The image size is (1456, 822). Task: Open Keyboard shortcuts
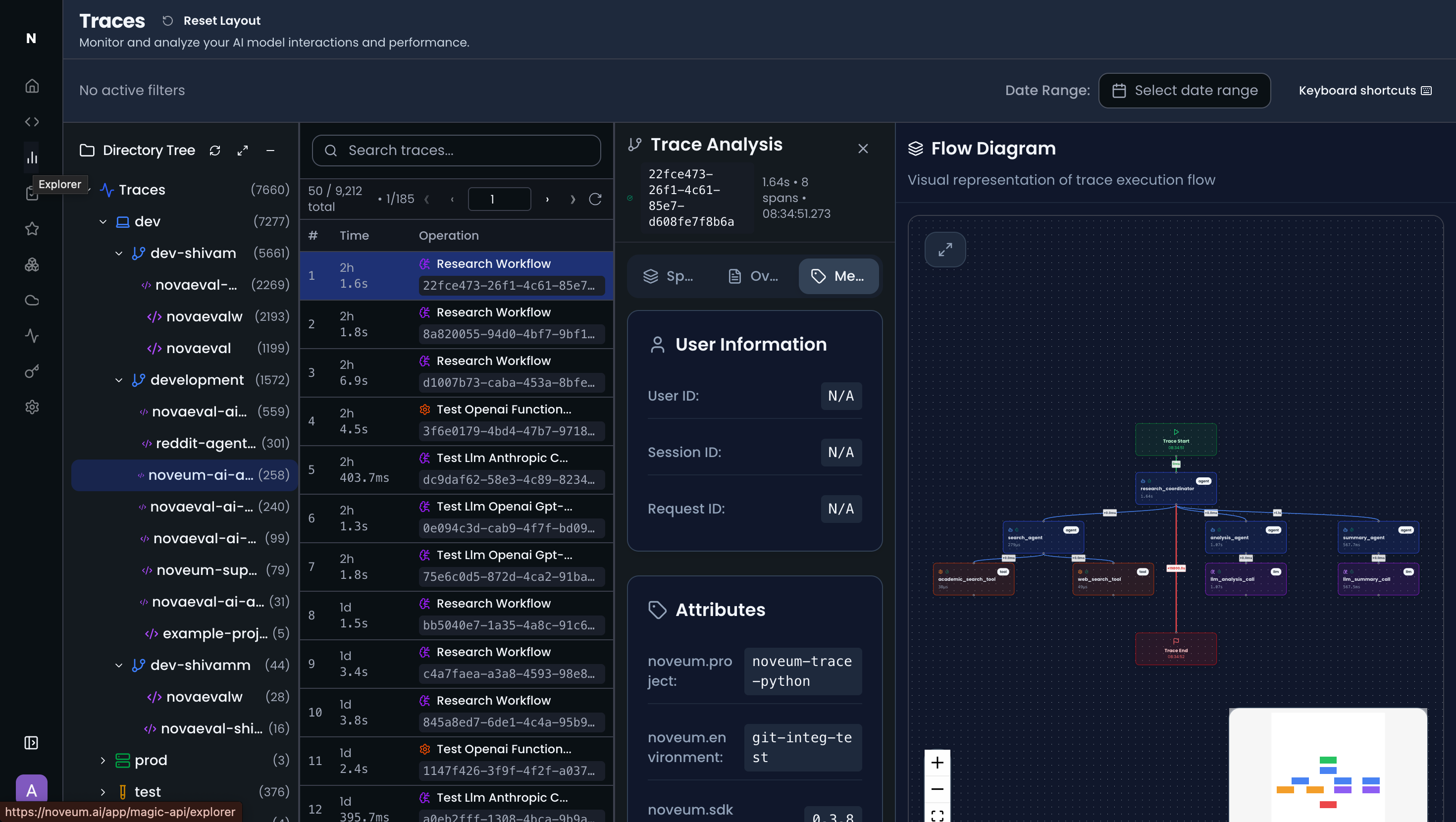1364,91
